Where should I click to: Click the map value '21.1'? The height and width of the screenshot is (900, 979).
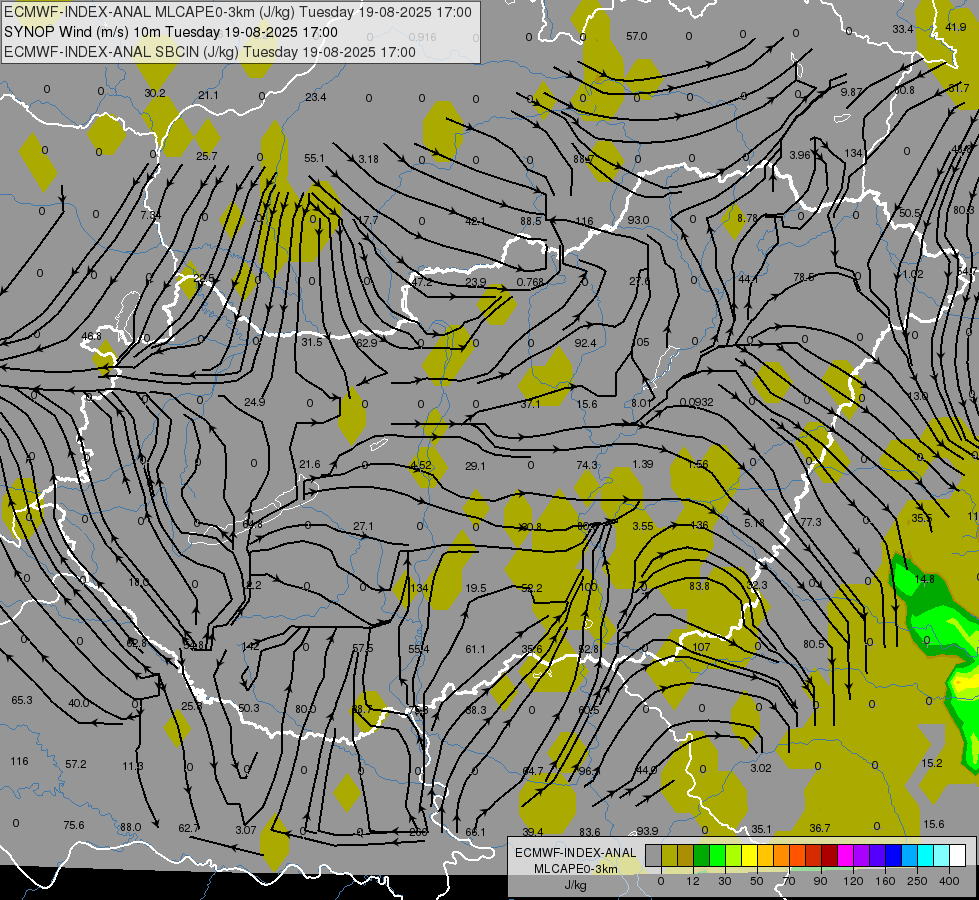[209, 95]
